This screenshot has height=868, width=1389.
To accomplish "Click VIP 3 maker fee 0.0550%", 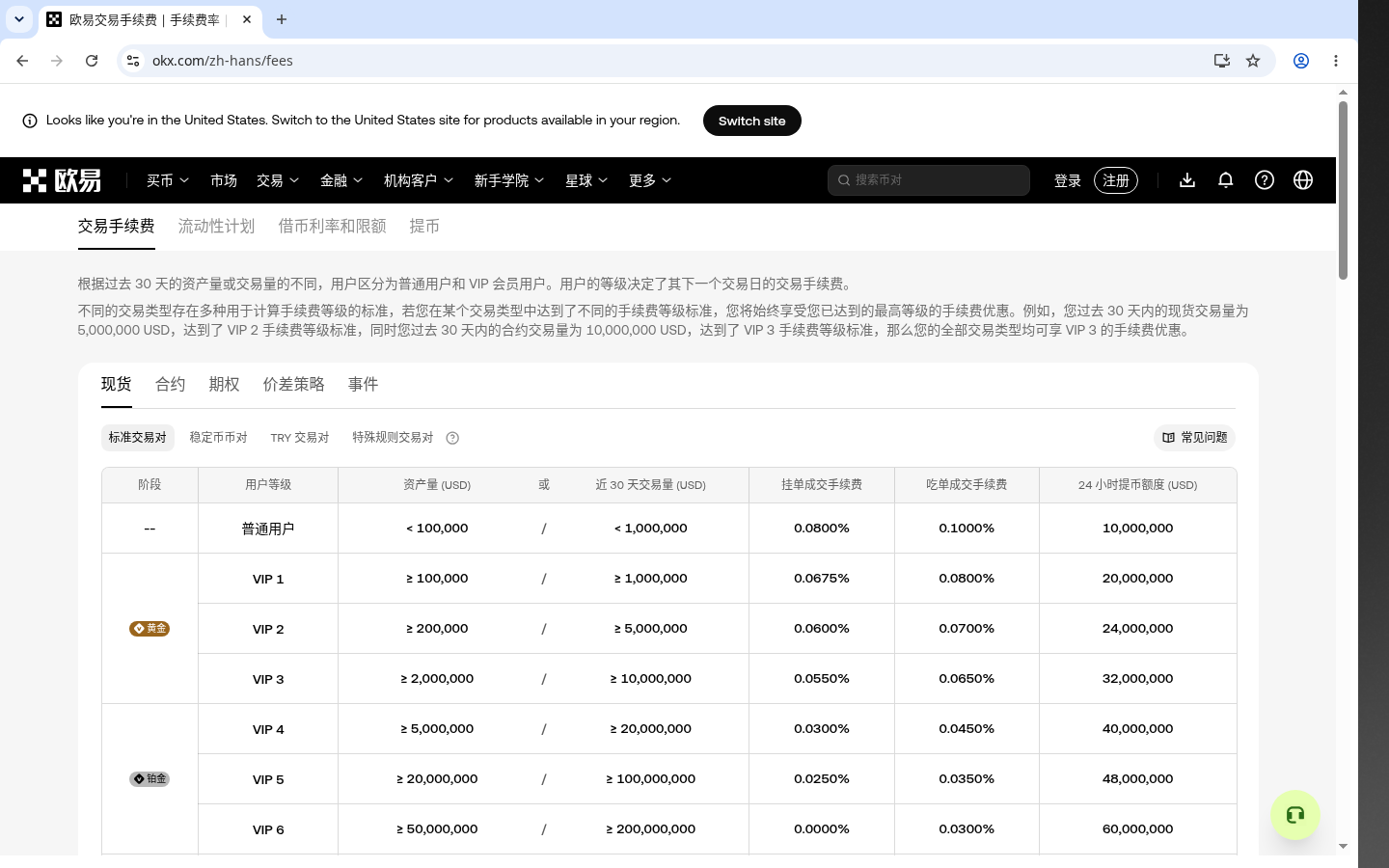I will pyautogui.click(x=822, y=679).
